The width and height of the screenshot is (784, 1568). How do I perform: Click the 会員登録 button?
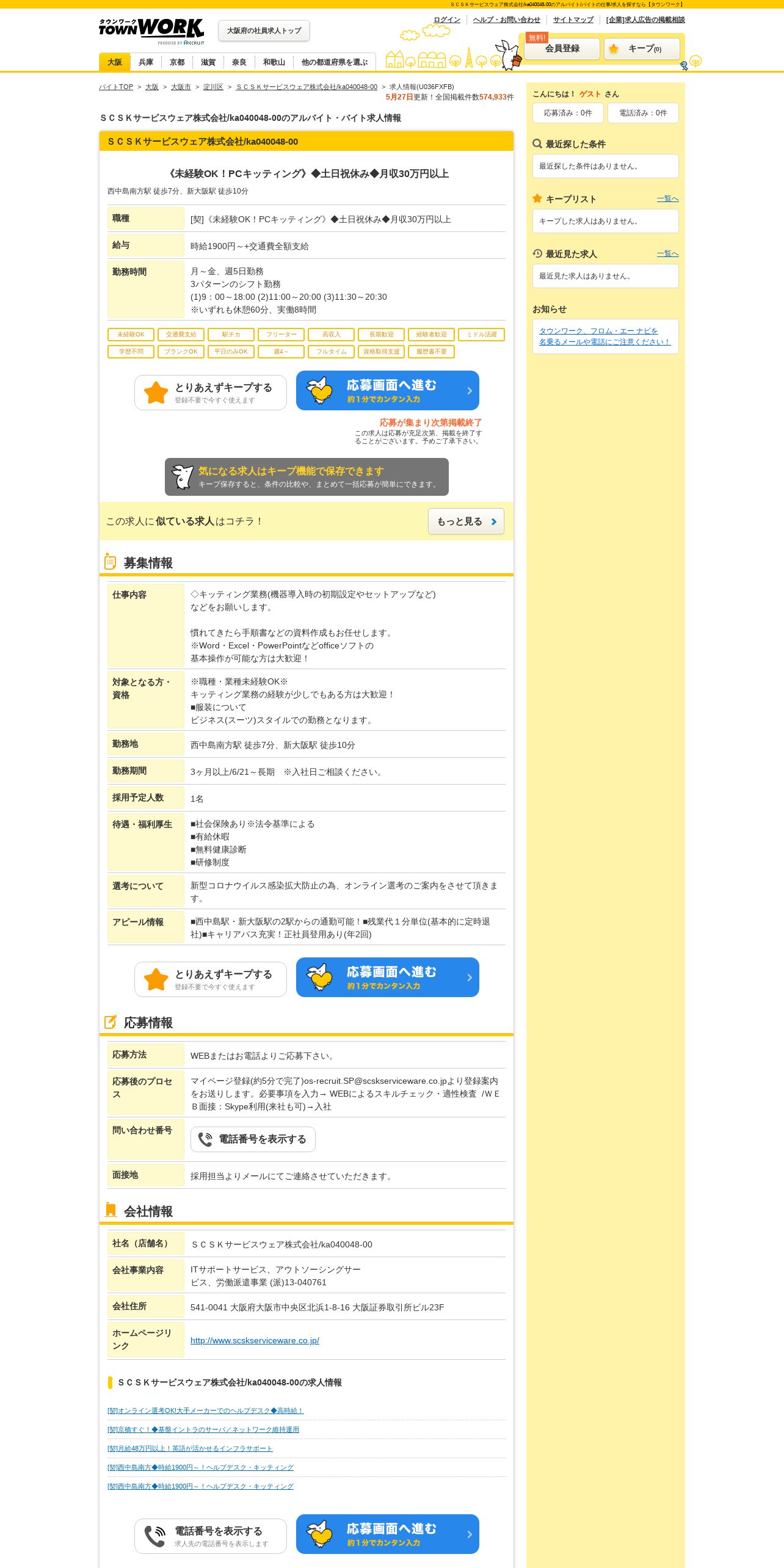click(x=562, y=49)
